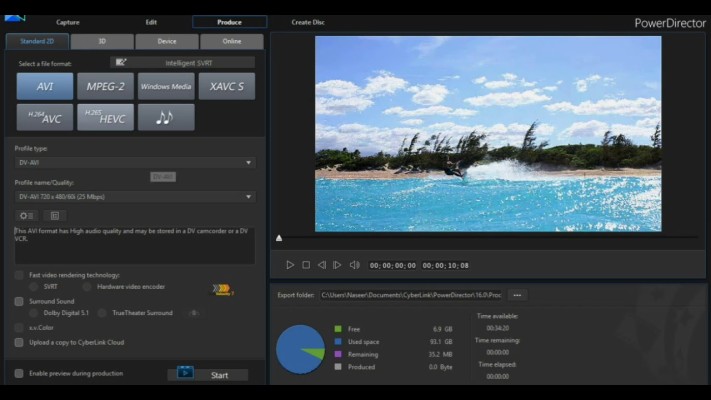
Task: Choose the MPEG-2 format button
Action: pyautogui.click(x=105, y=86)
